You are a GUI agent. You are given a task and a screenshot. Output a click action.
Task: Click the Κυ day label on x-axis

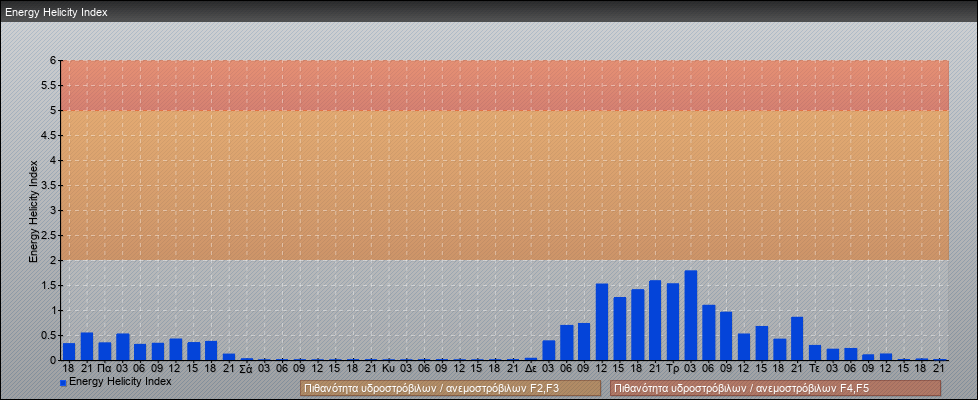click(388, 368)
